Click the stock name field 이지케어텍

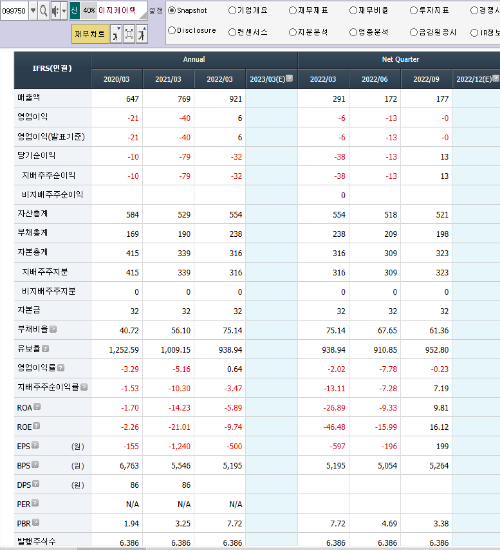tap(117, 11)
